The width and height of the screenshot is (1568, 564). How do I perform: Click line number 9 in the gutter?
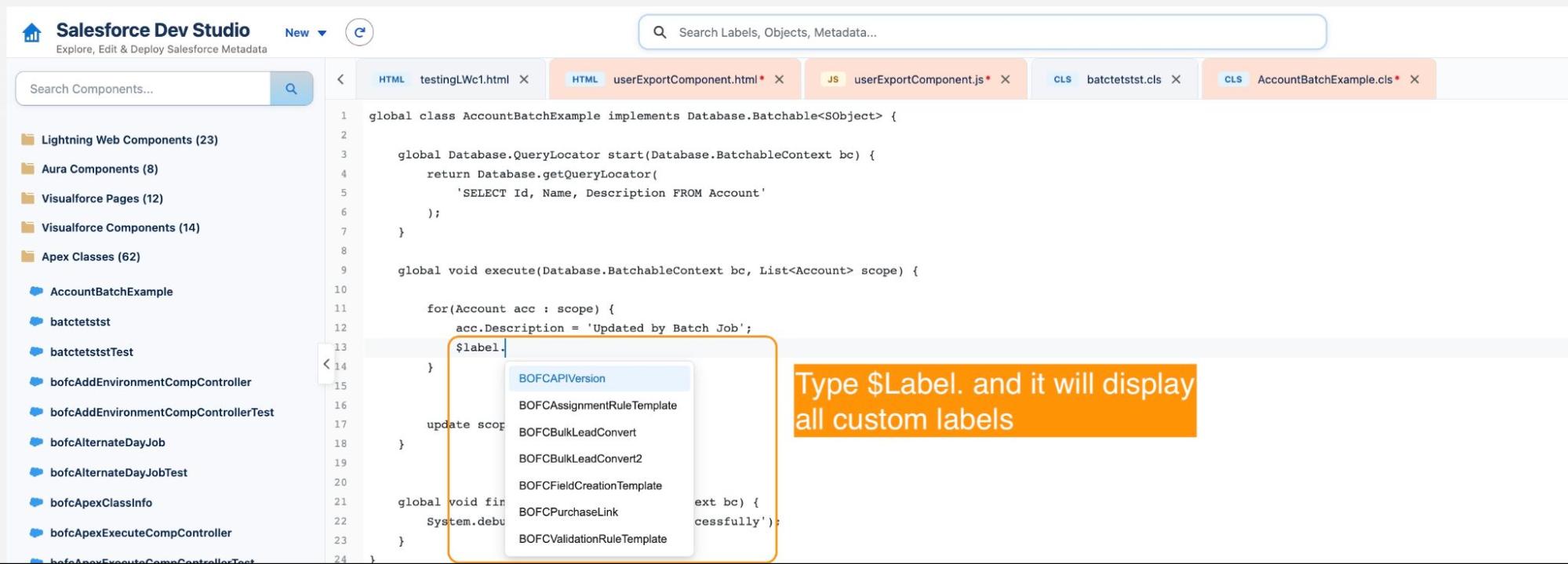point(344,271)
